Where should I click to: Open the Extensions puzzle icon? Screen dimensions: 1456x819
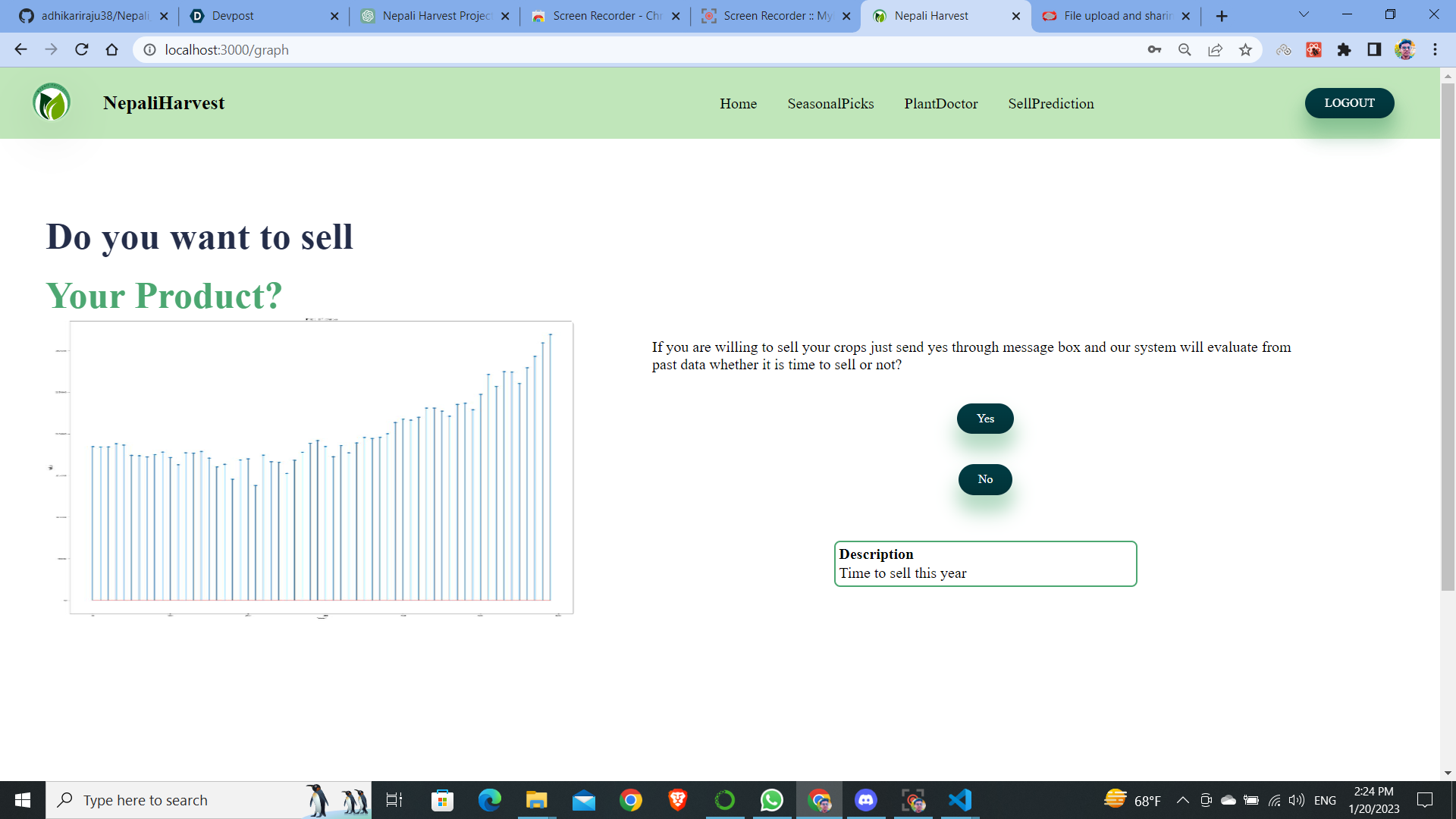(x=1344, y=50)
